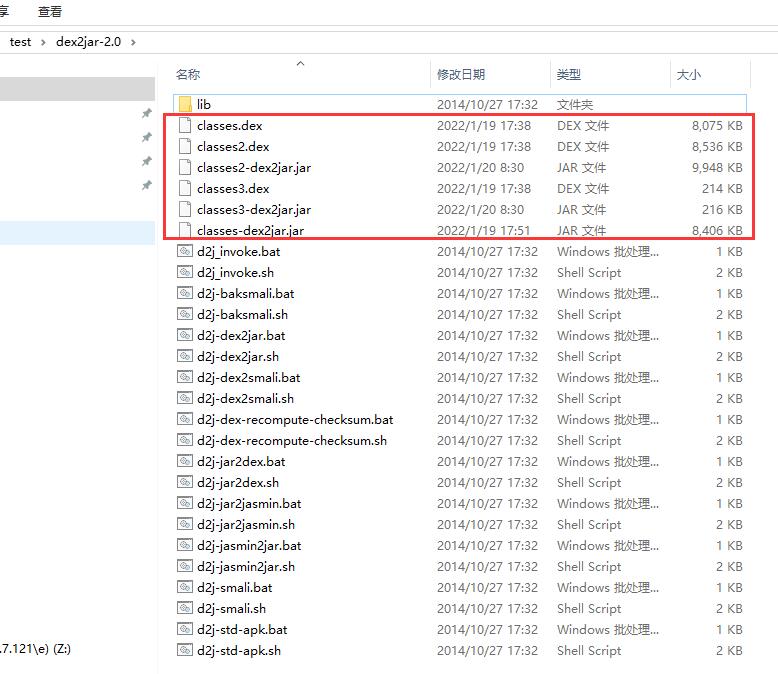
Task: Select the classes.dex file icon
Action: pyautogui.click(x=184, y=126)
